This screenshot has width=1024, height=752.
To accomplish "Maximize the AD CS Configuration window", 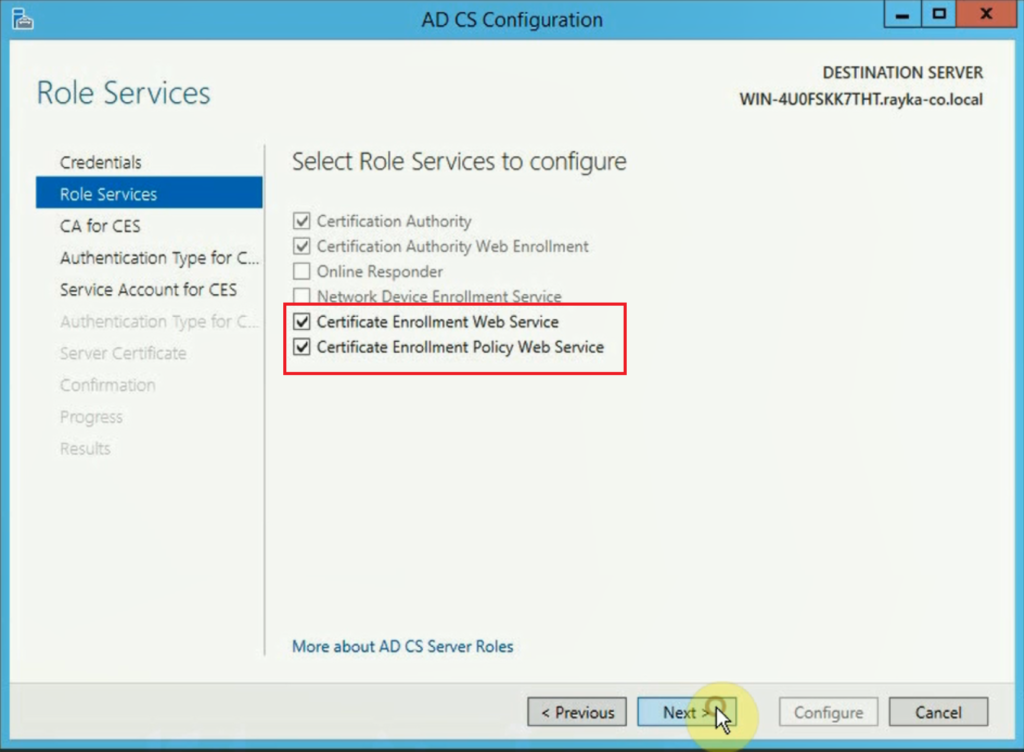I will (x=938, y=14).
